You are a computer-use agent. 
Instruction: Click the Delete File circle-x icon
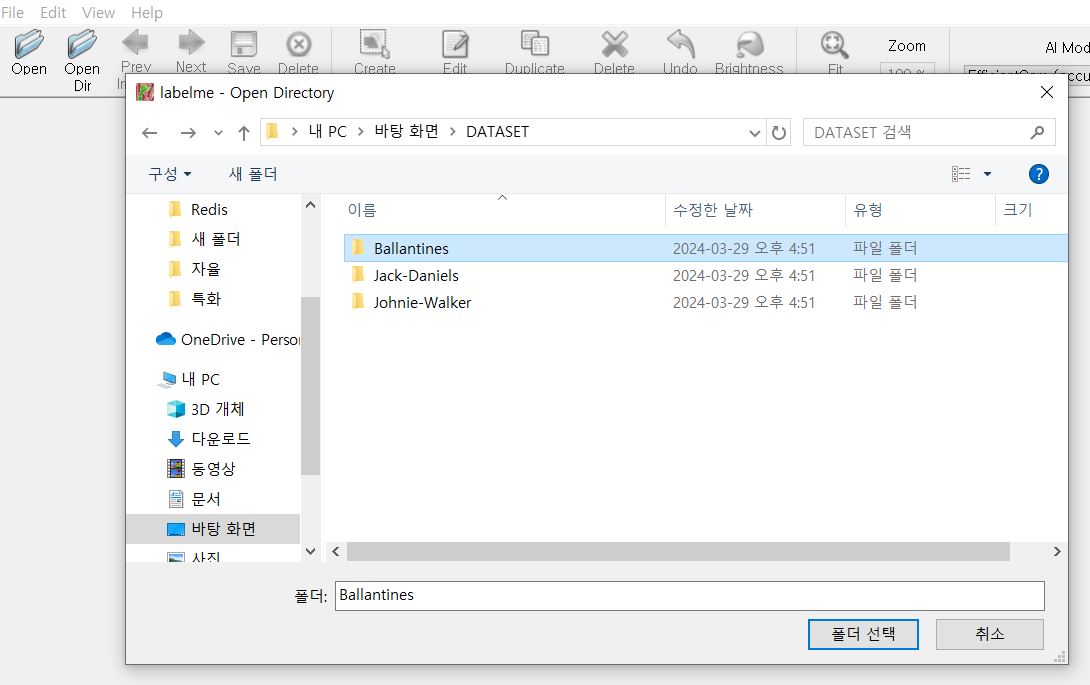tap(299, 44)
